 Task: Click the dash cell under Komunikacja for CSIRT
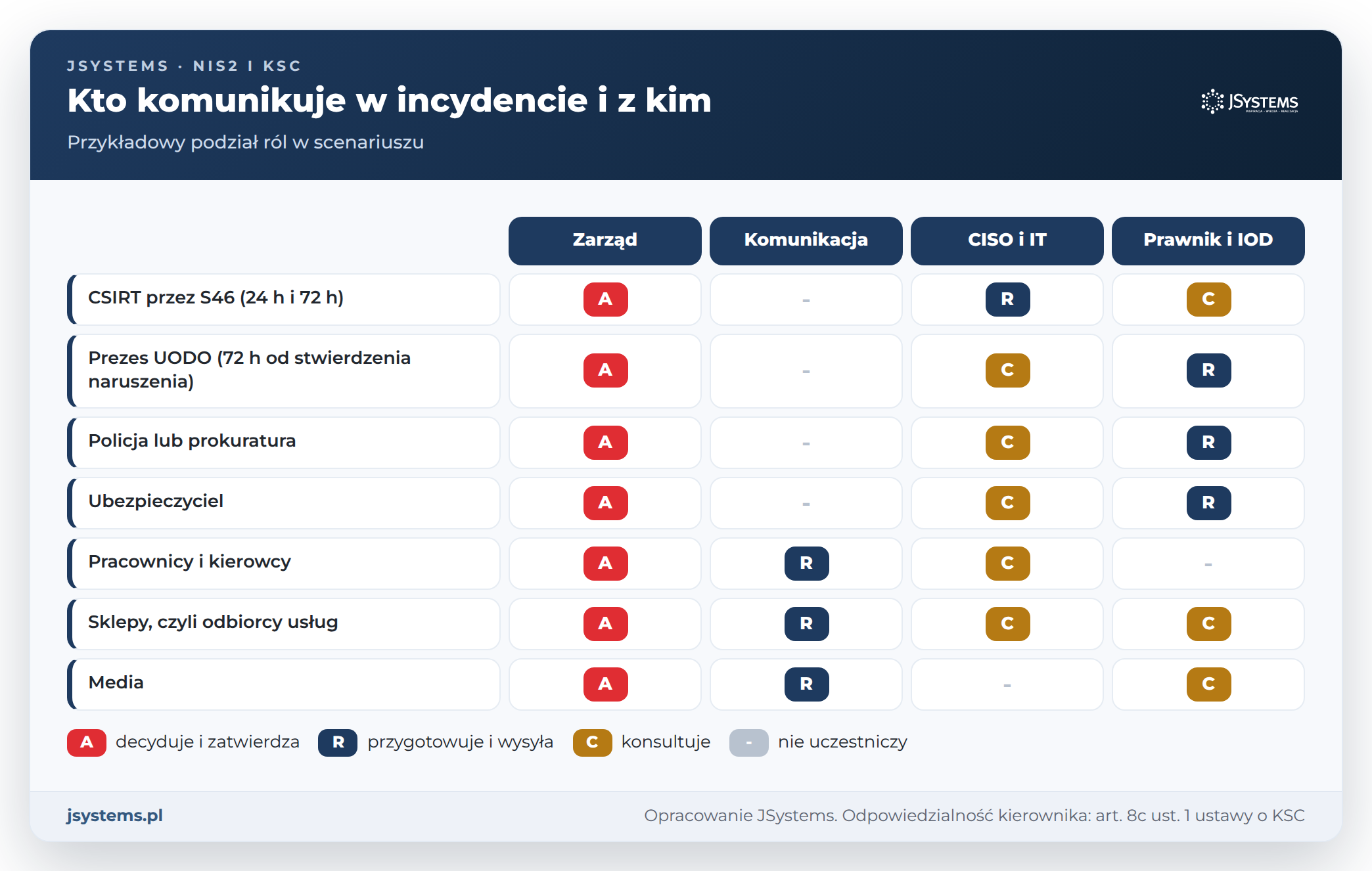pyautogui.click(x=806, y=300)
